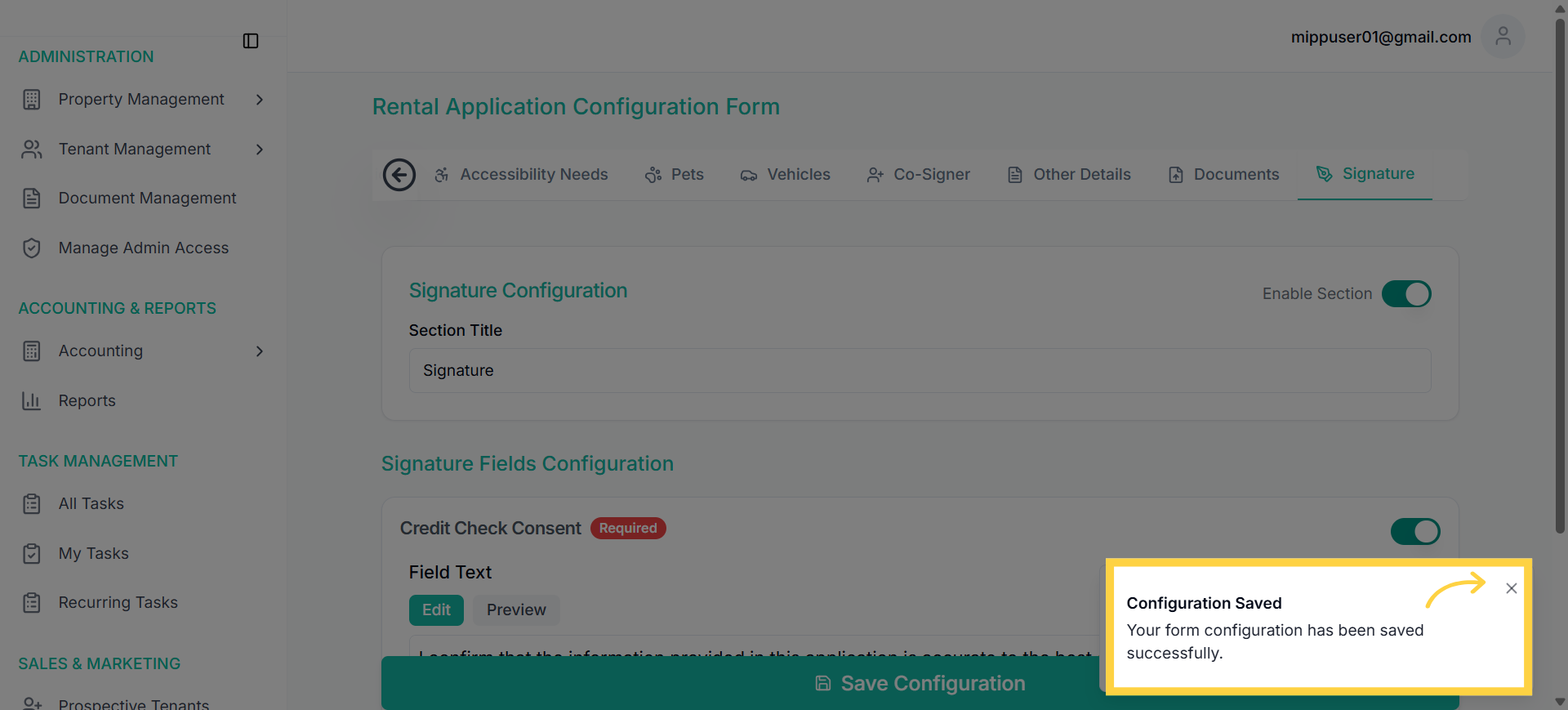The width and height of the screenshot is (1568, 710).
Task: Switch to the Other Details tab
Action: coord(1069,175)
